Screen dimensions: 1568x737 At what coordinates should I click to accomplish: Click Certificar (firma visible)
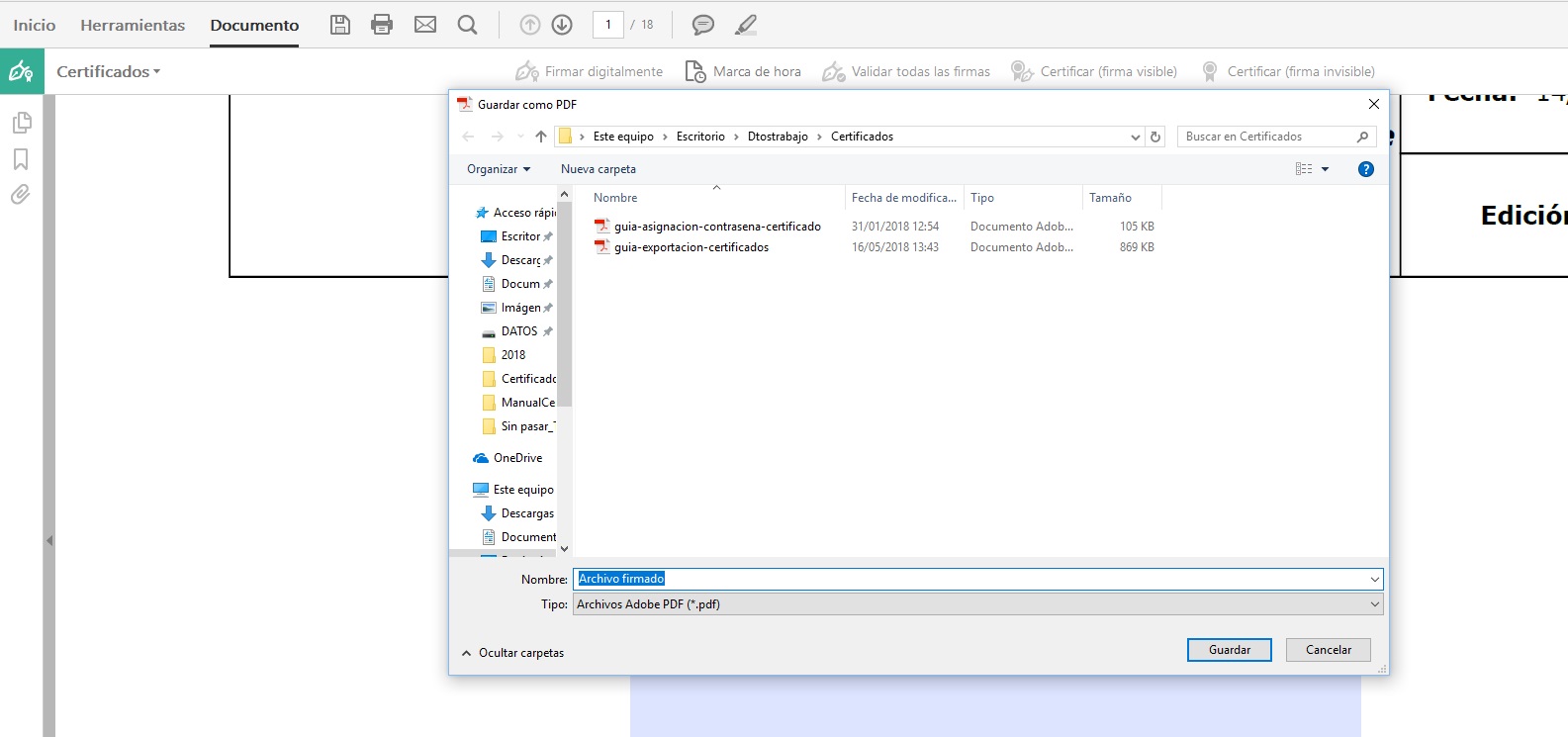coord(1093,71)
